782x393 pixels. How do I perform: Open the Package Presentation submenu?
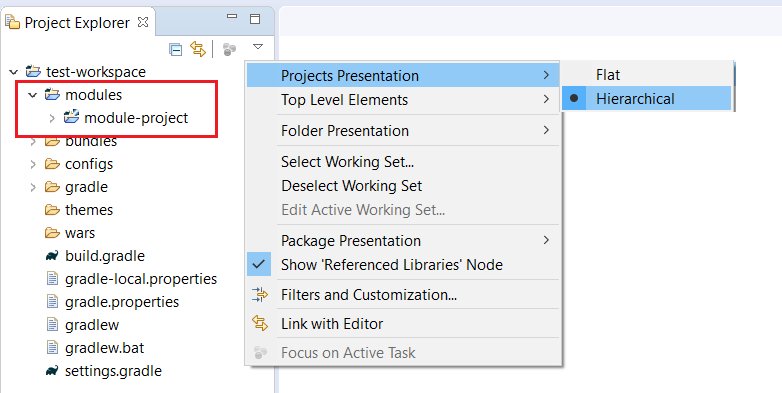(x=403, y=240)
